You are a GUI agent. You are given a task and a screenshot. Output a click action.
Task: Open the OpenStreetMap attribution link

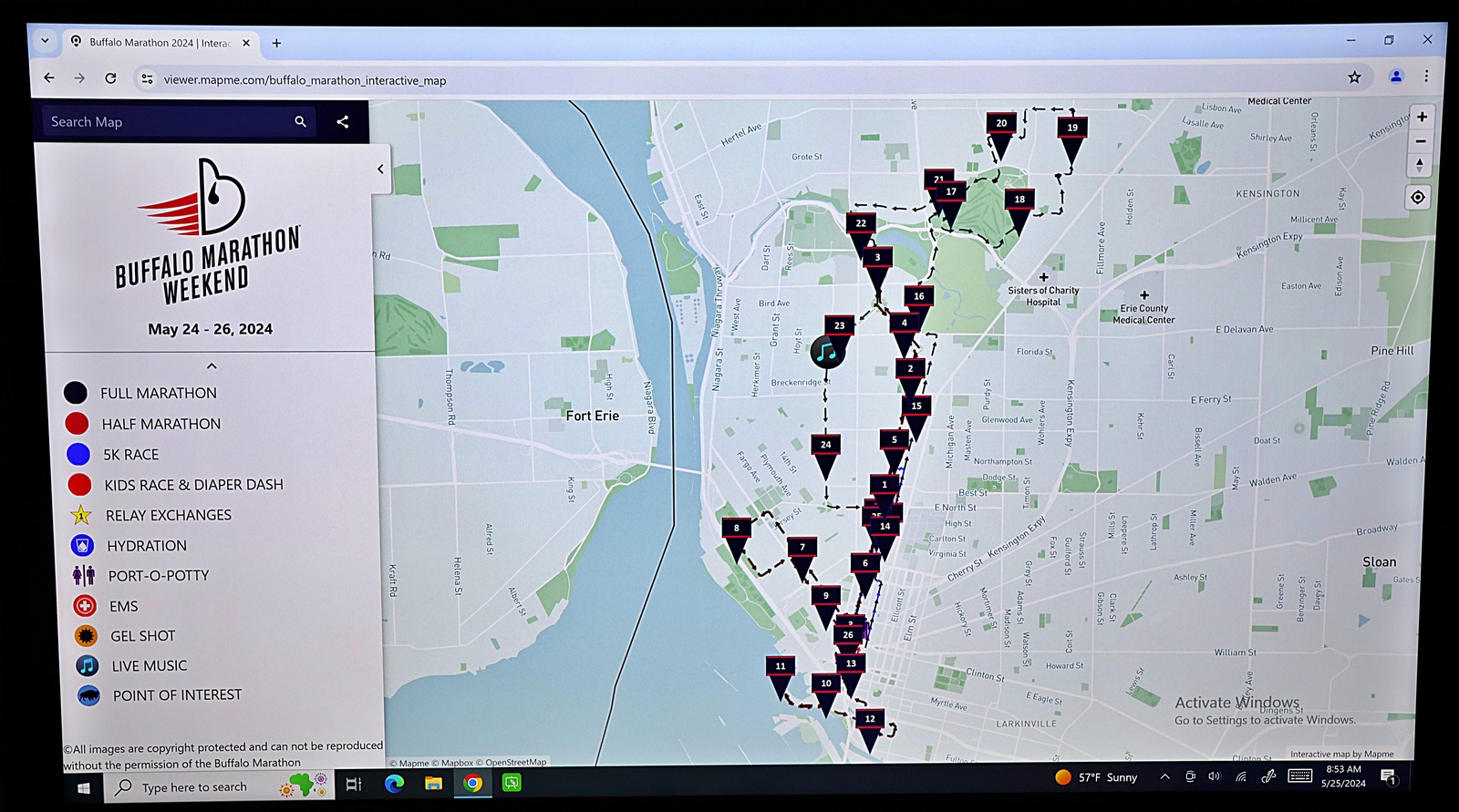click(511, 763)
